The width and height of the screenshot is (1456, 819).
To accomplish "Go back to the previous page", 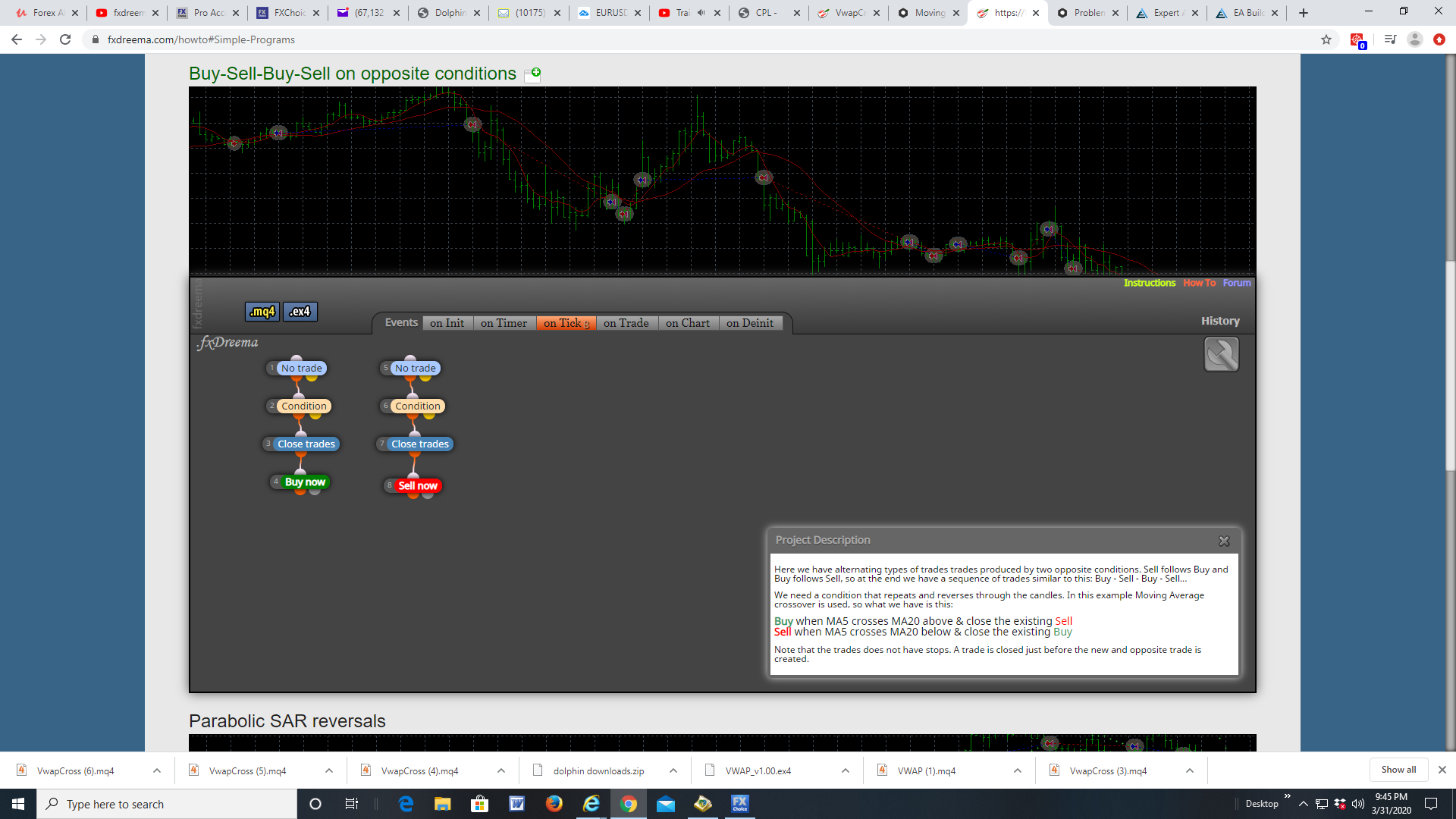I will tap(17, 39).
